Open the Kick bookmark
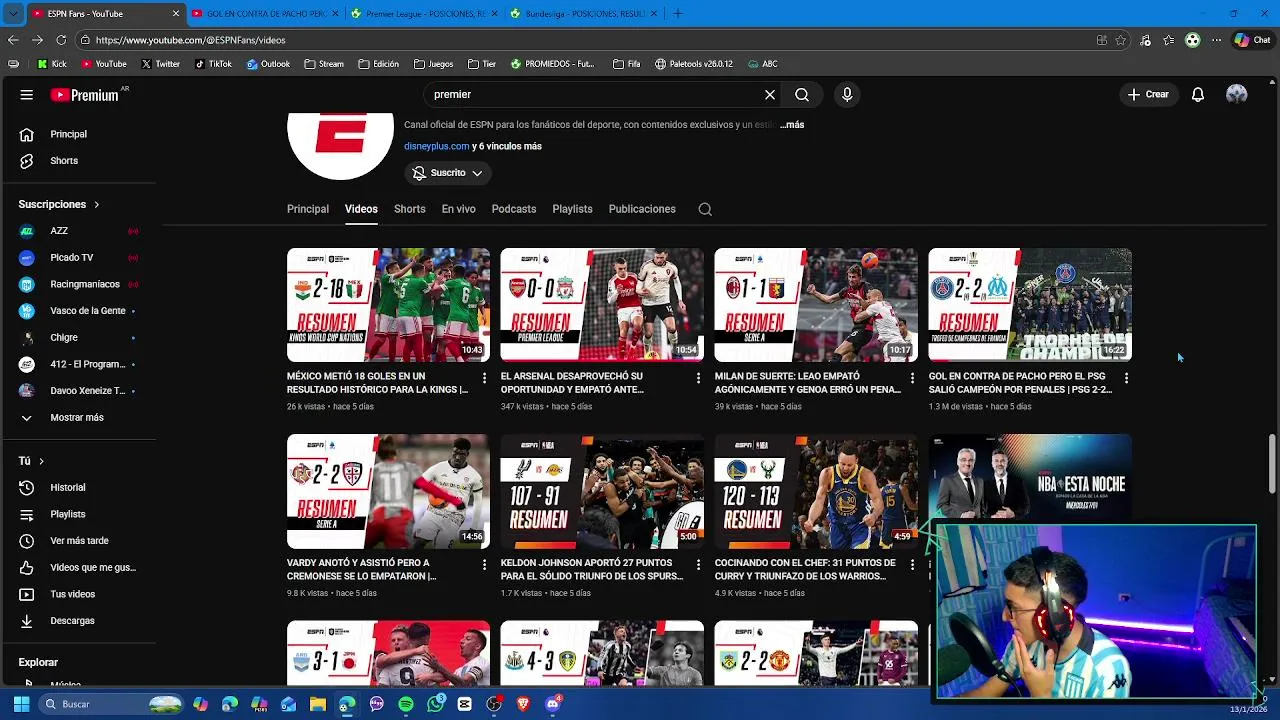The image size is (1280, 720). (x=52, y=64)
